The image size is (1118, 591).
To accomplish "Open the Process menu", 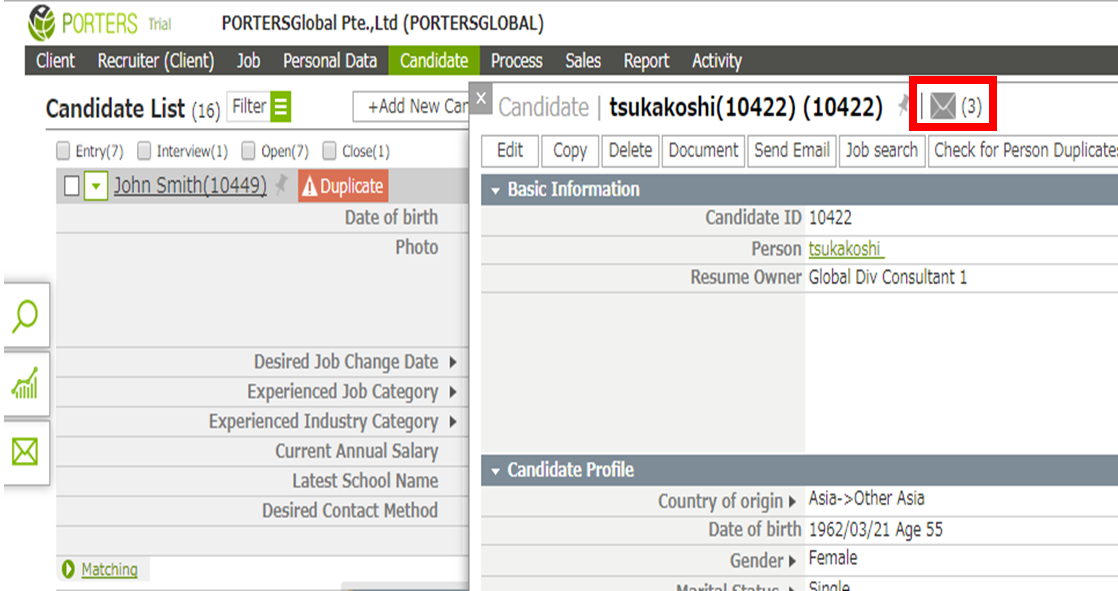I will point(516,61).
